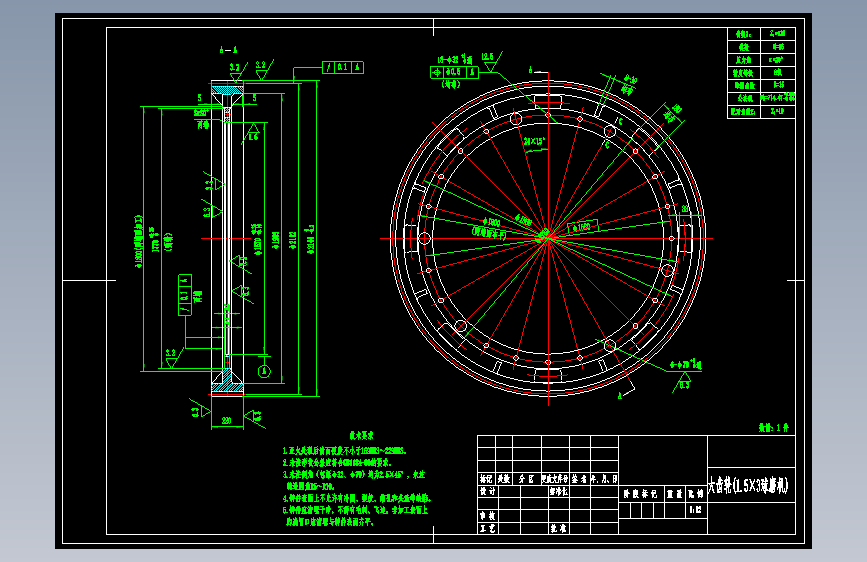Screen dimensions: 867x562
Task: Click the runout tolerance frame '0.1 A' at top
Action: [x=343, y=67]
